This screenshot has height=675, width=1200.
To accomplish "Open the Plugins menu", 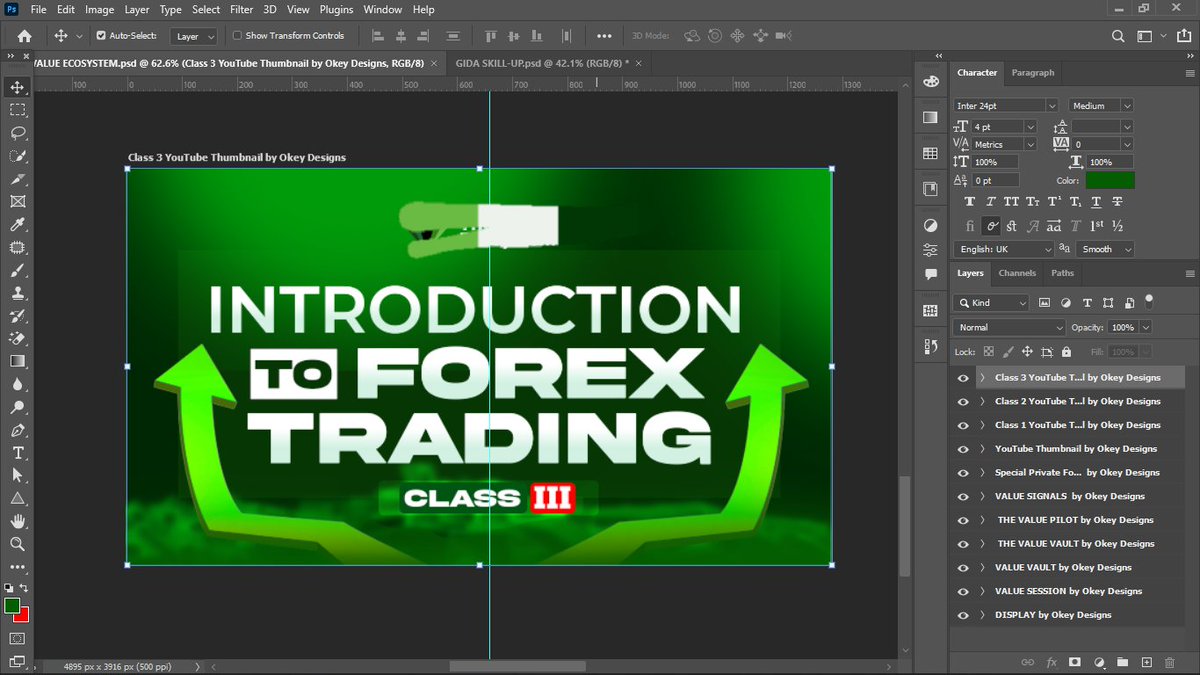I will (337, 9).
